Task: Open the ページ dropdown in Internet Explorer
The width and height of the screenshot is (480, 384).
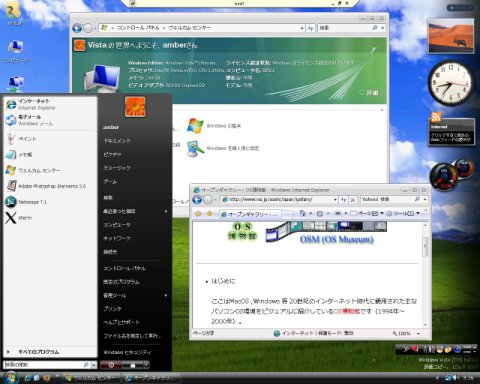Action: (367, 213)
